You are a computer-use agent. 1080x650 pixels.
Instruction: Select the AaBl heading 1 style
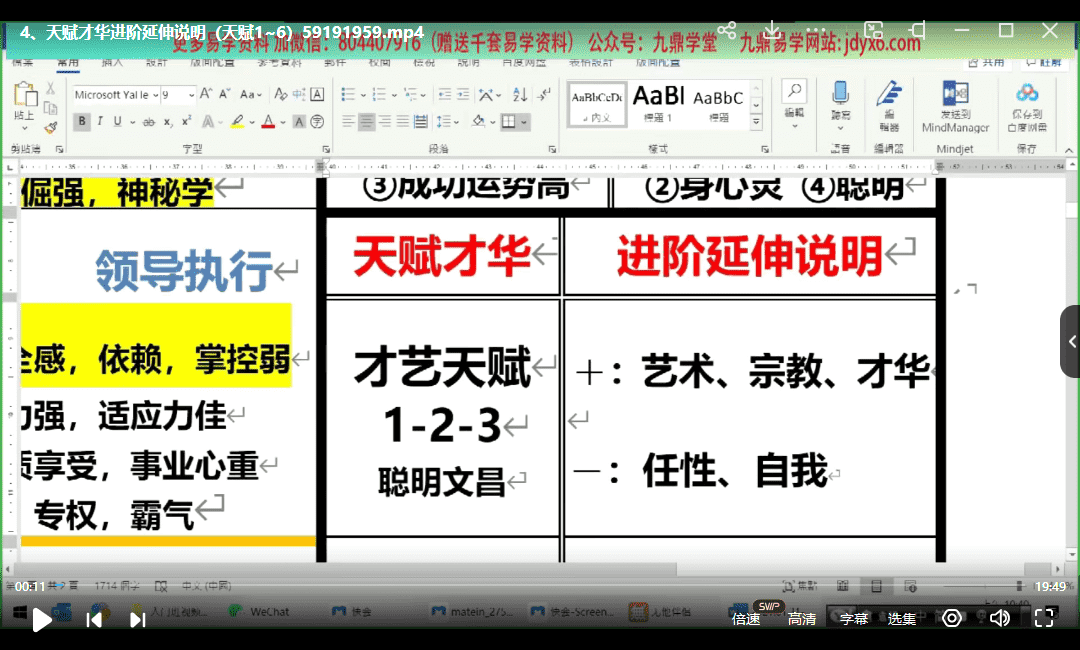658,103
